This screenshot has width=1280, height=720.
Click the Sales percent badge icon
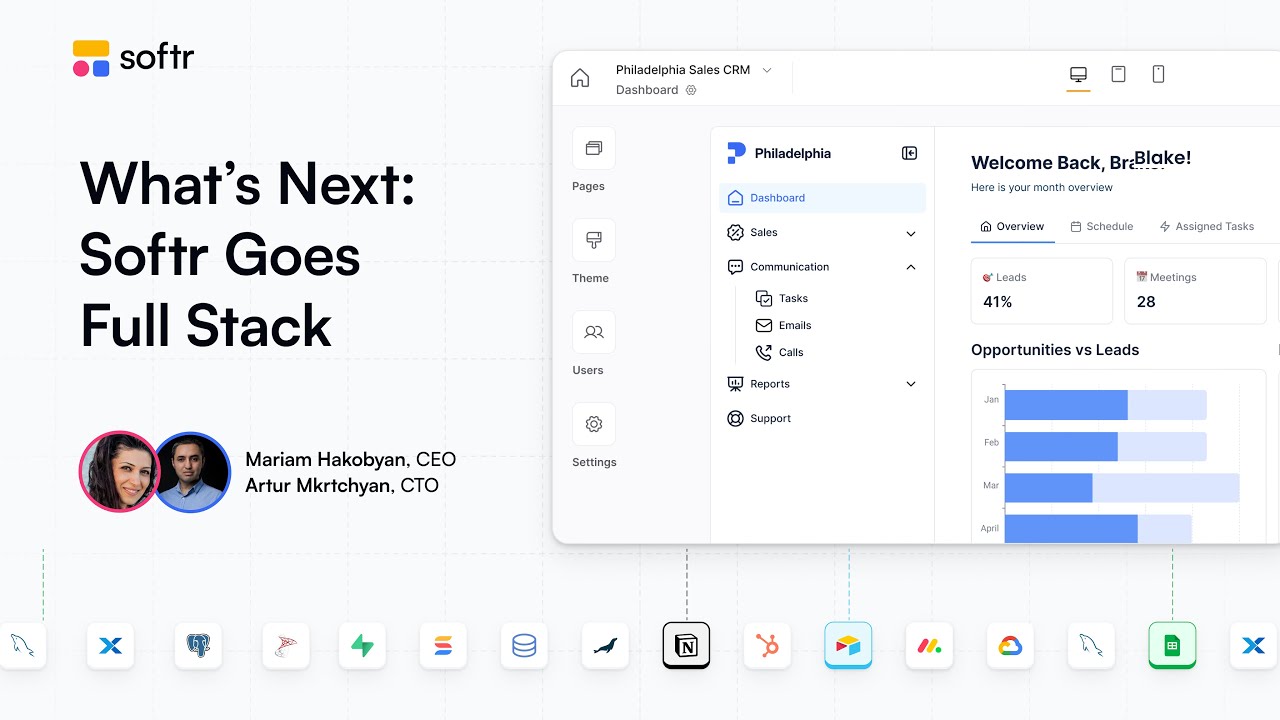[x=735, y=233]
